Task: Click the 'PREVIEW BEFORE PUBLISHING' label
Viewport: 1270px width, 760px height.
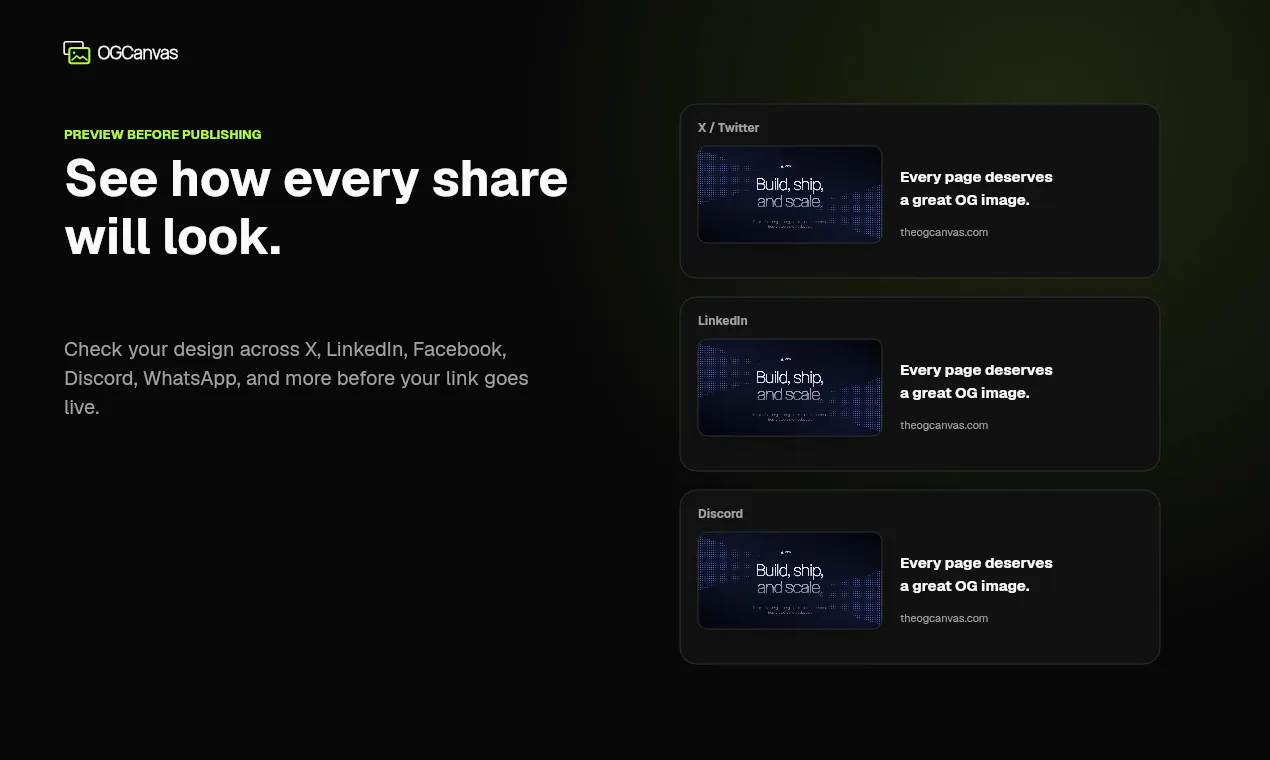Action: coord(163,134)
